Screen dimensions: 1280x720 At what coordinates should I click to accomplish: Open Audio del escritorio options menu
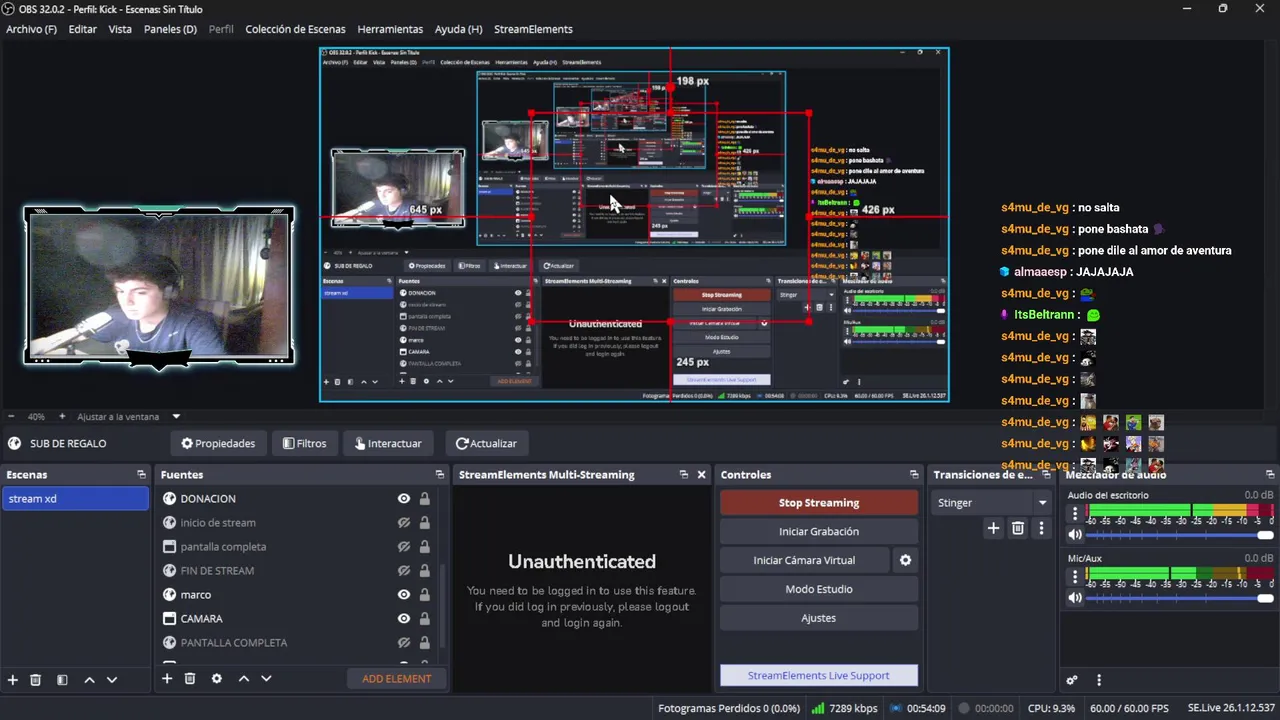point(1075,514)
